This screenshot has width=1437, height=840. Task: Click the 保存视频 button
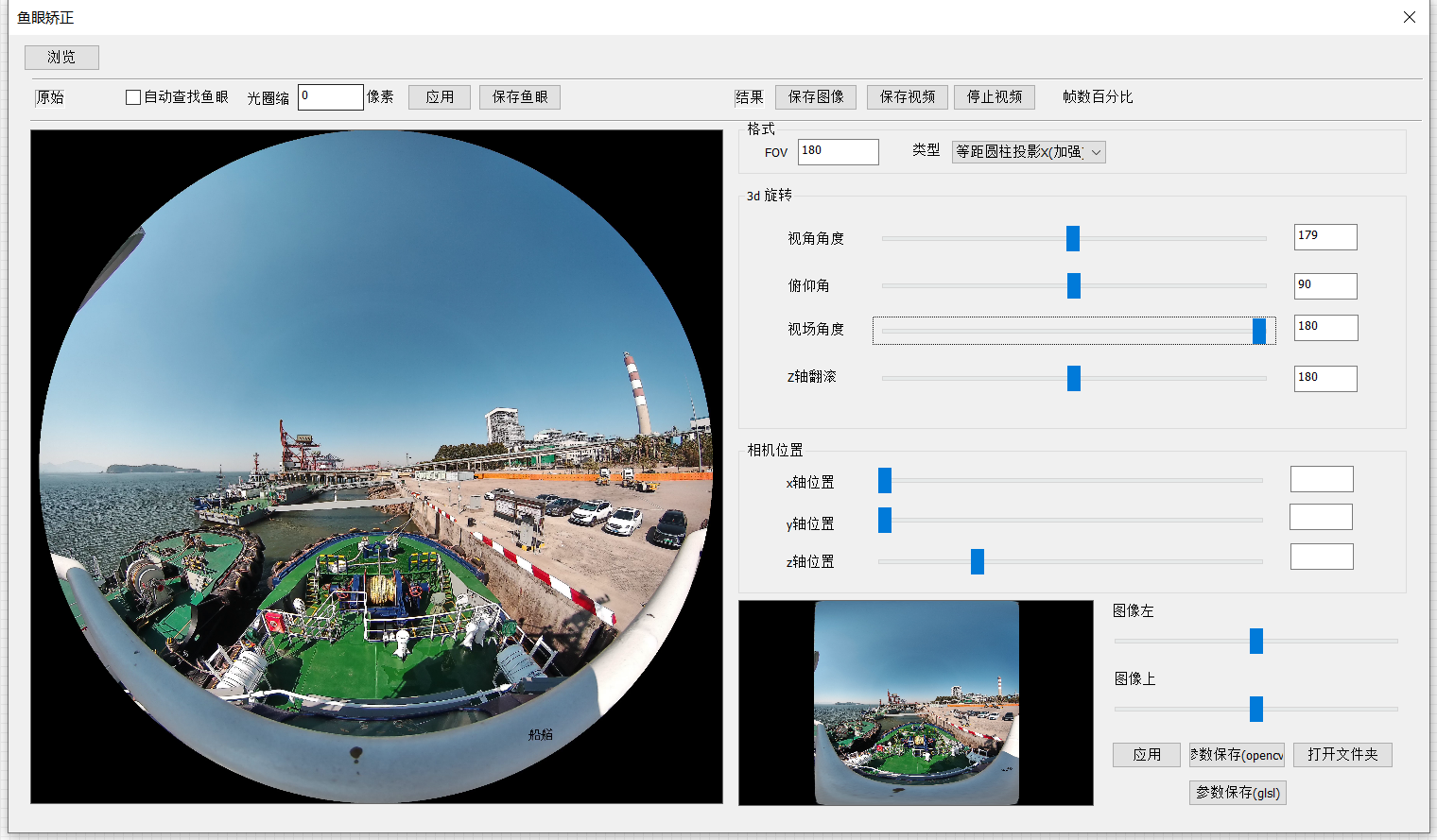908,97
